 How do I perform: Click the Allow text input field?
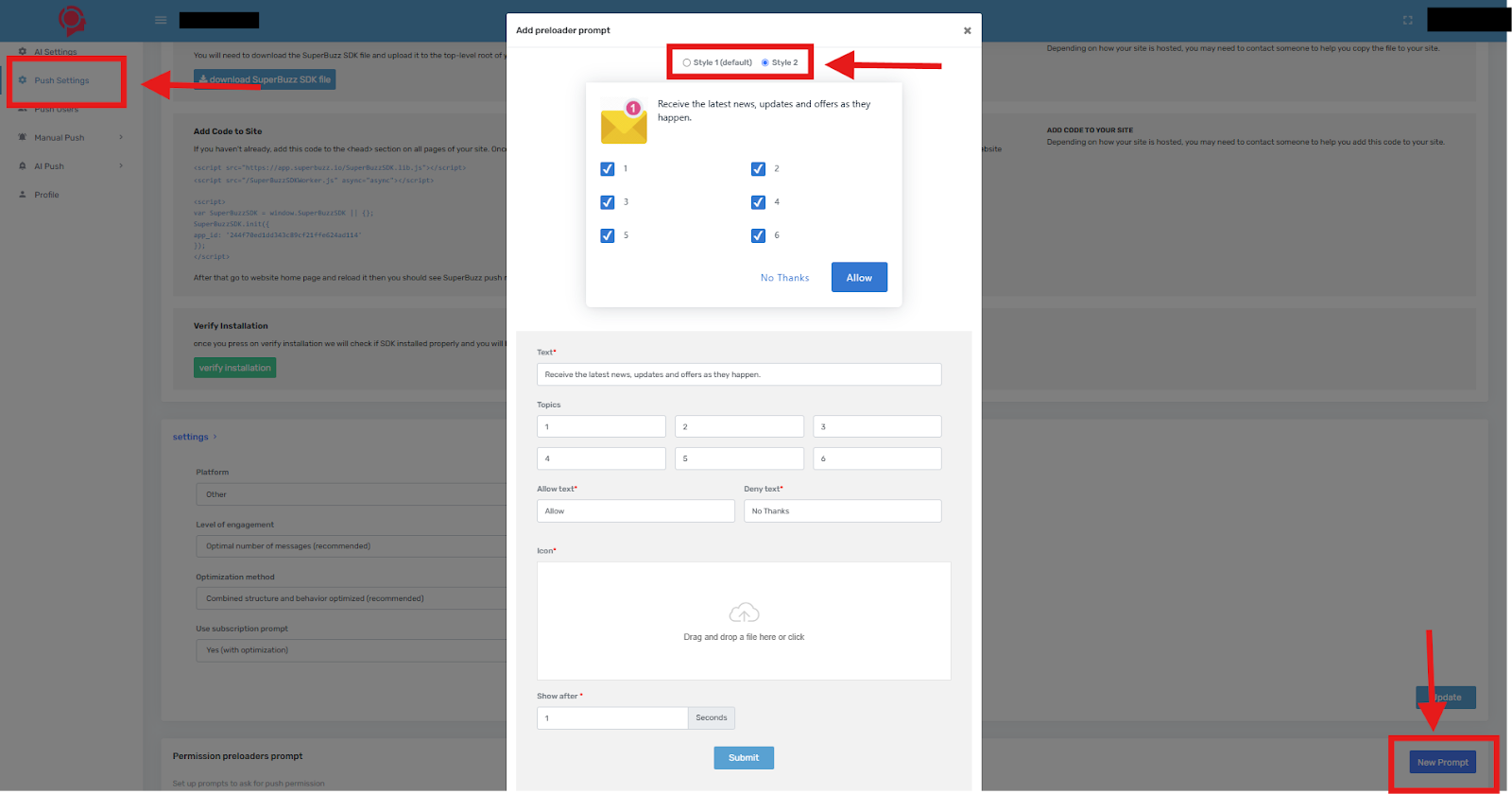(x=636, y=510)
